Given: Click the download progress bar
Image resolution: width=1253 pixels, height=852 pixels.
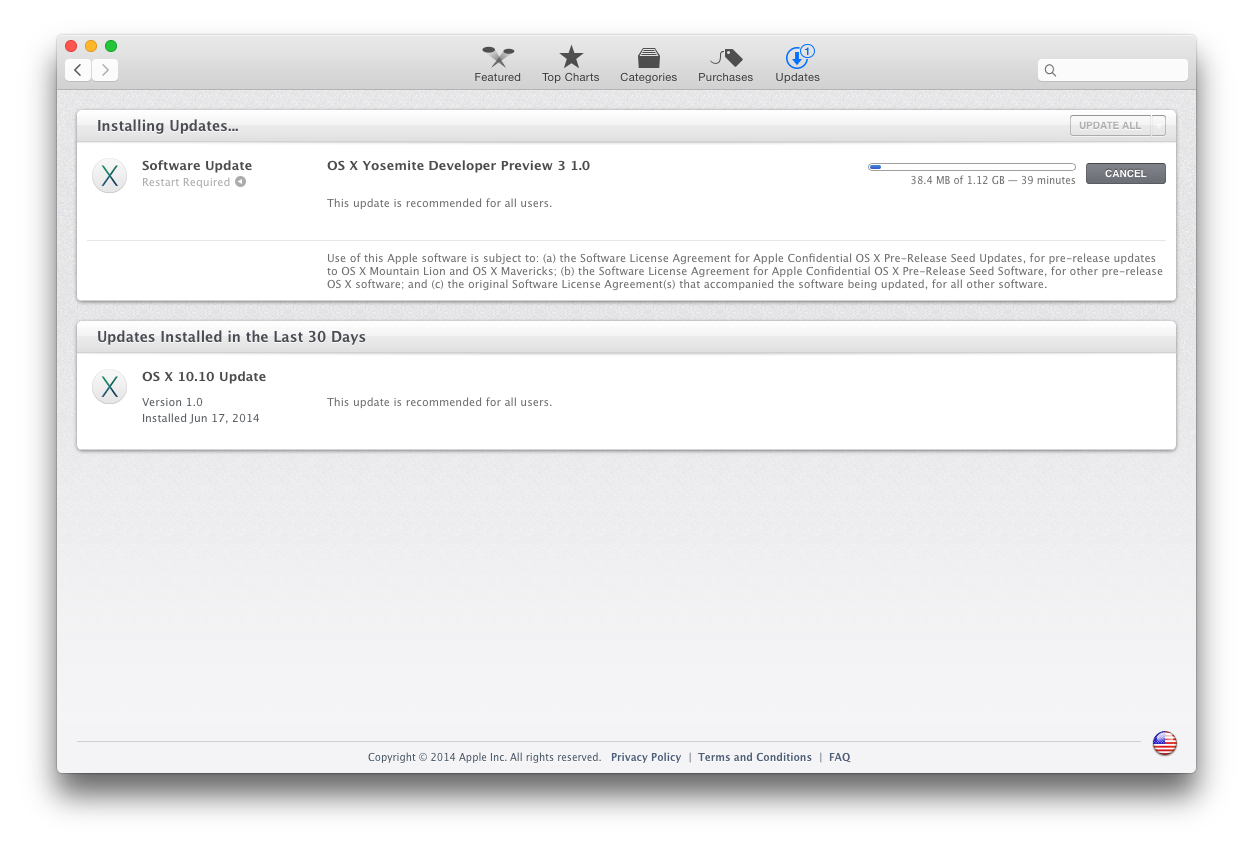Looking at the screenshot, I should click(x=972, y=167).
